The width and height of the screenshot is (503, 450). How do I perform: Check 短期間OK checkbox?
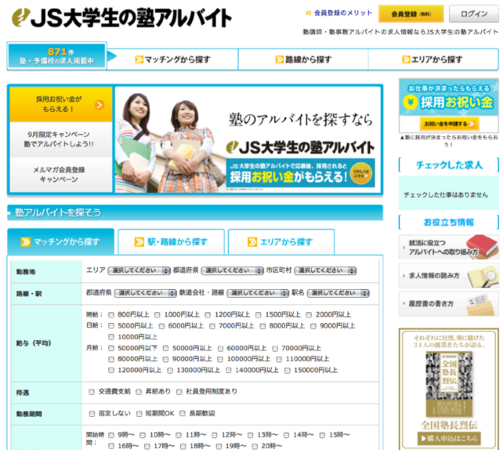(x=139, y=414)
